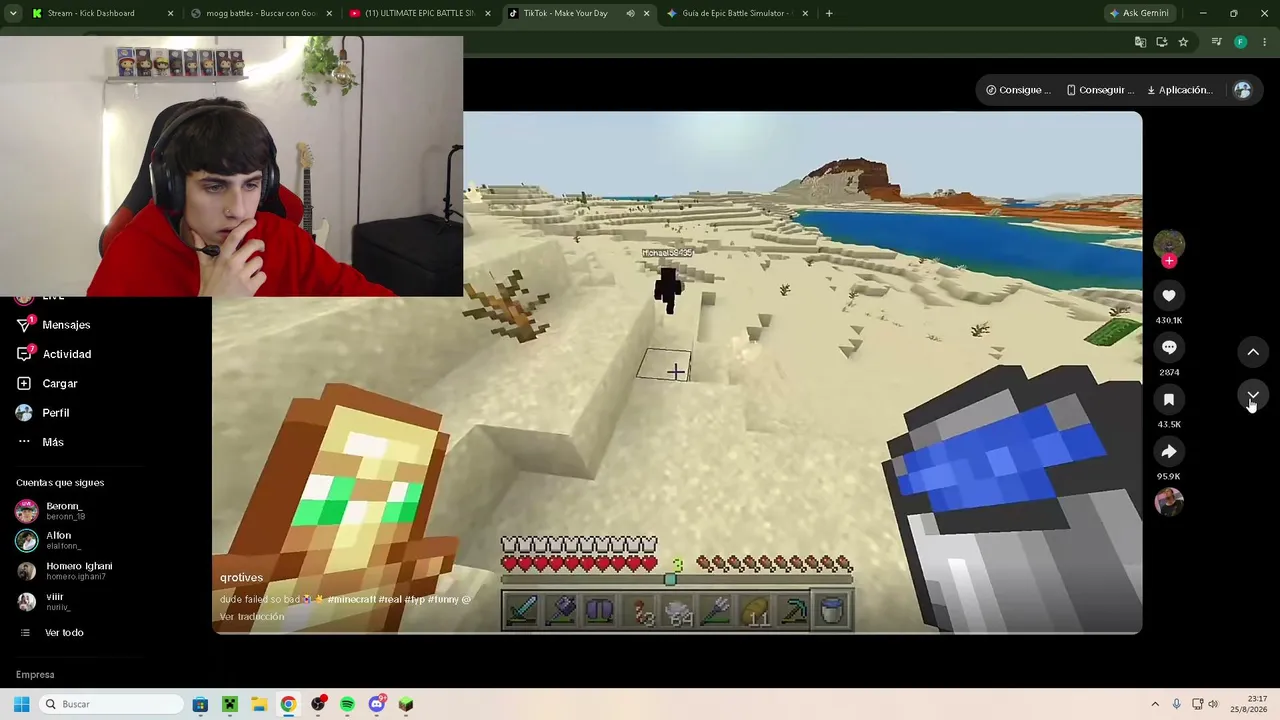Screen dimensions: 1280x720
Task: Open the profile avatar in TikTok header
Action: click(1243, 90)
